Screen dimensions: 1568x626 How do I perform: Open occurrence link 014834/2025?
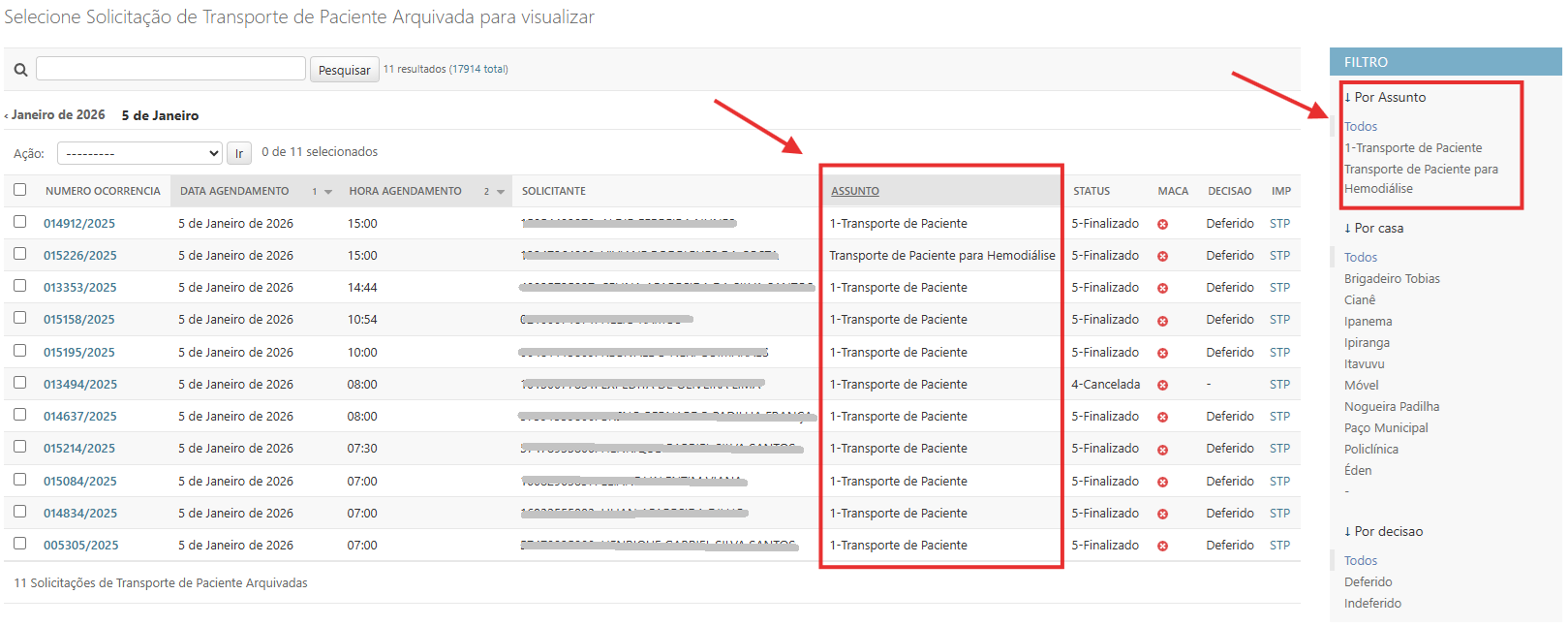pos(79,514)
